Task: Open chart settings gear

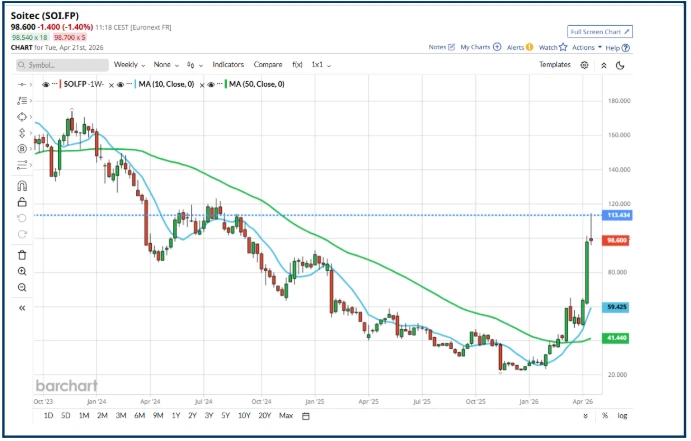Action: click(x=584, y=65)
